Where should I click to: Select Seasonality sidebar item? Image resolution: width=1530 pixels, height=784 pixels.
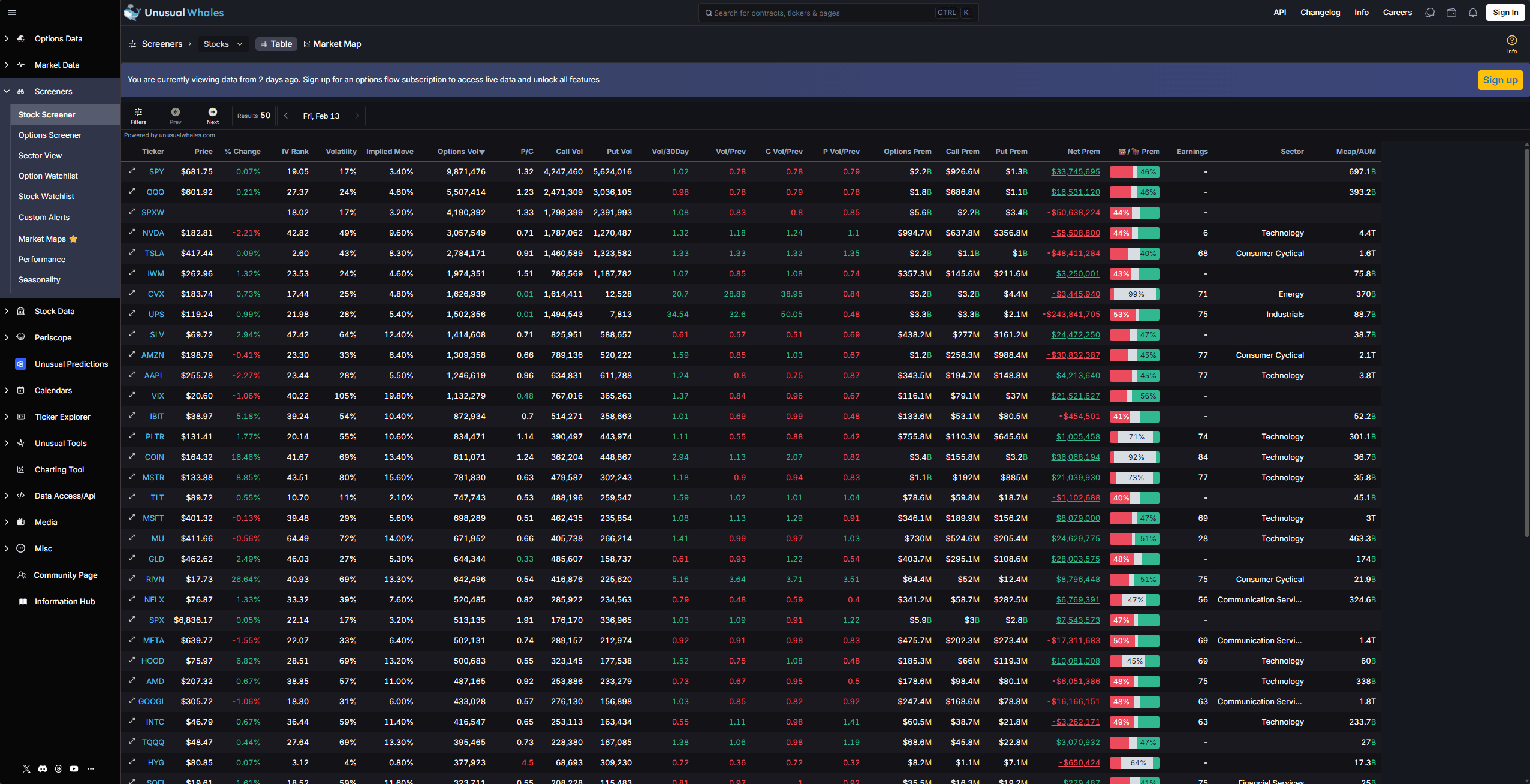(x=39, y=279)
